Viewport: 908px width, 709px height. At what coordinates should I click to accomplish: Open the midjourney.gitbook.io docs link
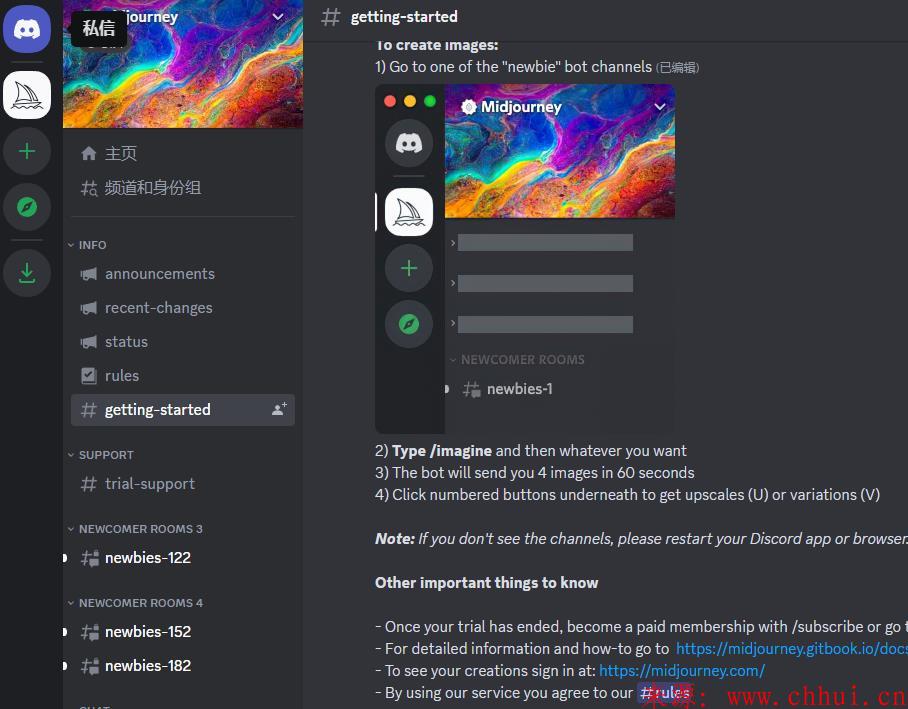tap(792, 649)
